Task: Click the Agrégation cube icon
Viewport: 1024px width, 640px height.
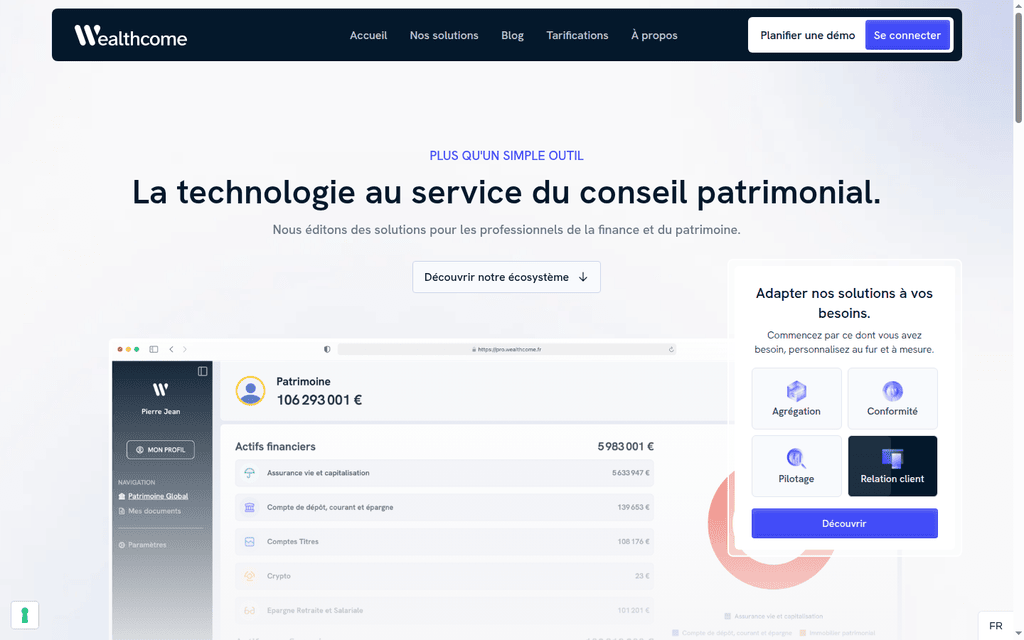Action: click(796, 391)
